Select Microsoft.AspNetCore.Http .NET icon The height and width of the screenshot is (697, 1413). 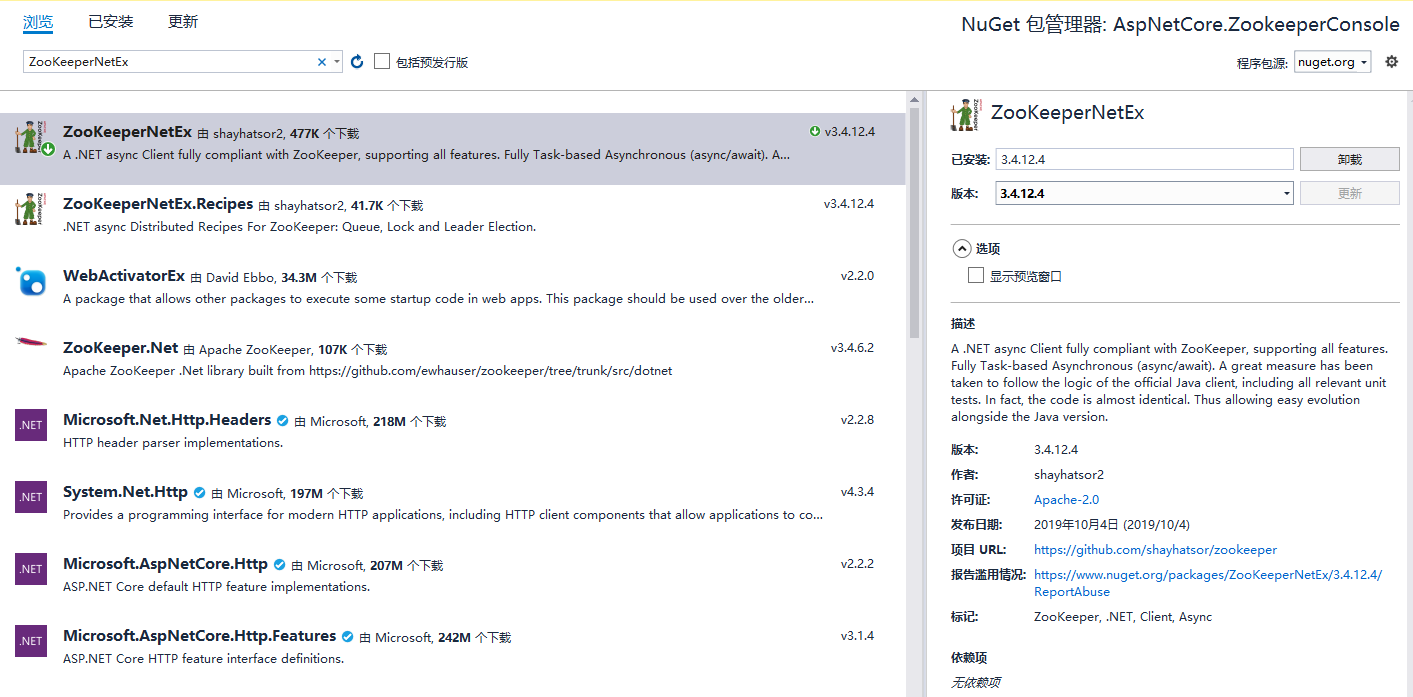point(31,569)
